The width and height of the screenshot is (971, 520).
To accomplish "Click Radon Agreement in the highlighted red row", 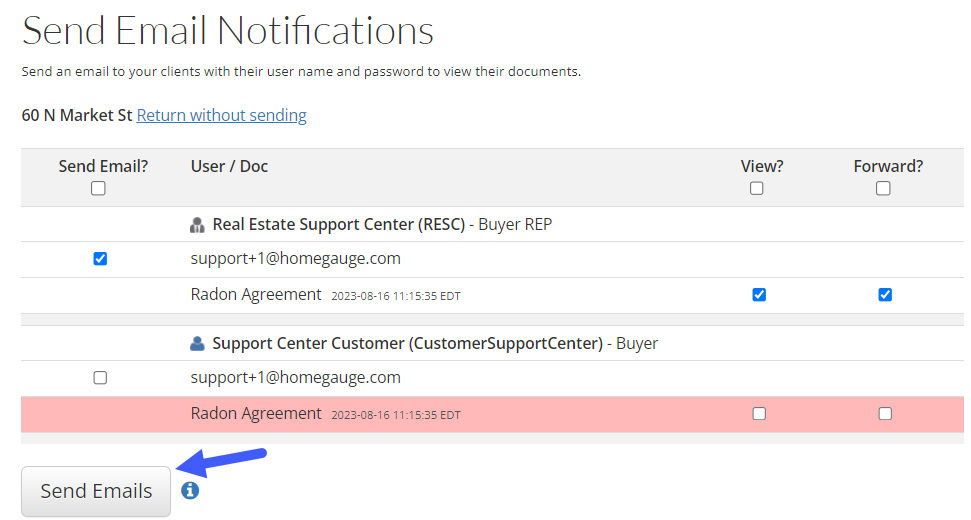I will [256, 413].
